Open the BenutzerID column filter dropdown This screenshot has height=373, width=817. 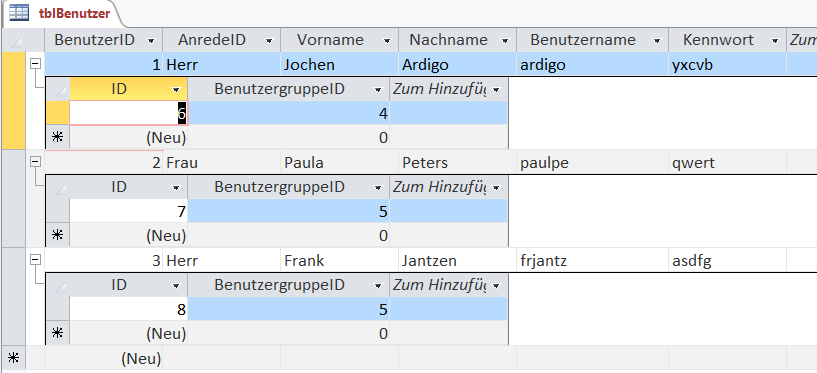point(151,41)
